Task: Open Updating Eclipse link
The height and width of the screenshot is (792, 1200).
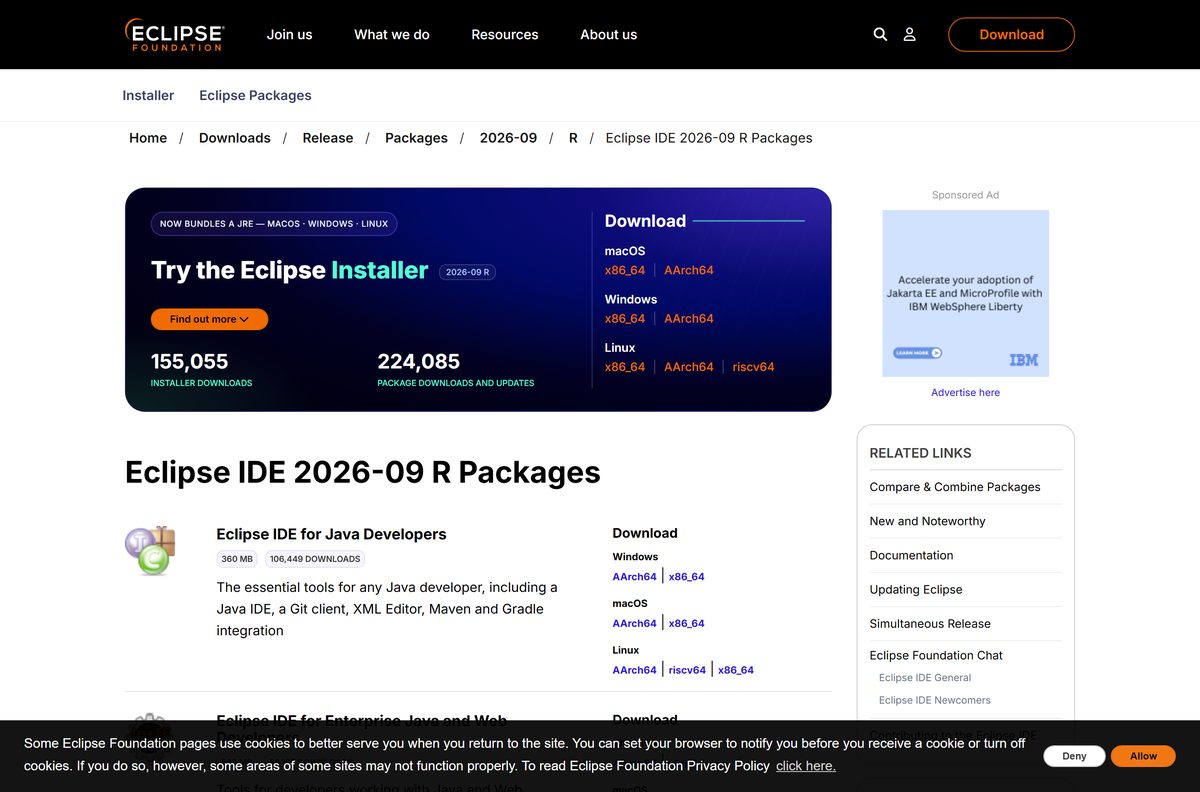Action: click(x=916, y=589)
